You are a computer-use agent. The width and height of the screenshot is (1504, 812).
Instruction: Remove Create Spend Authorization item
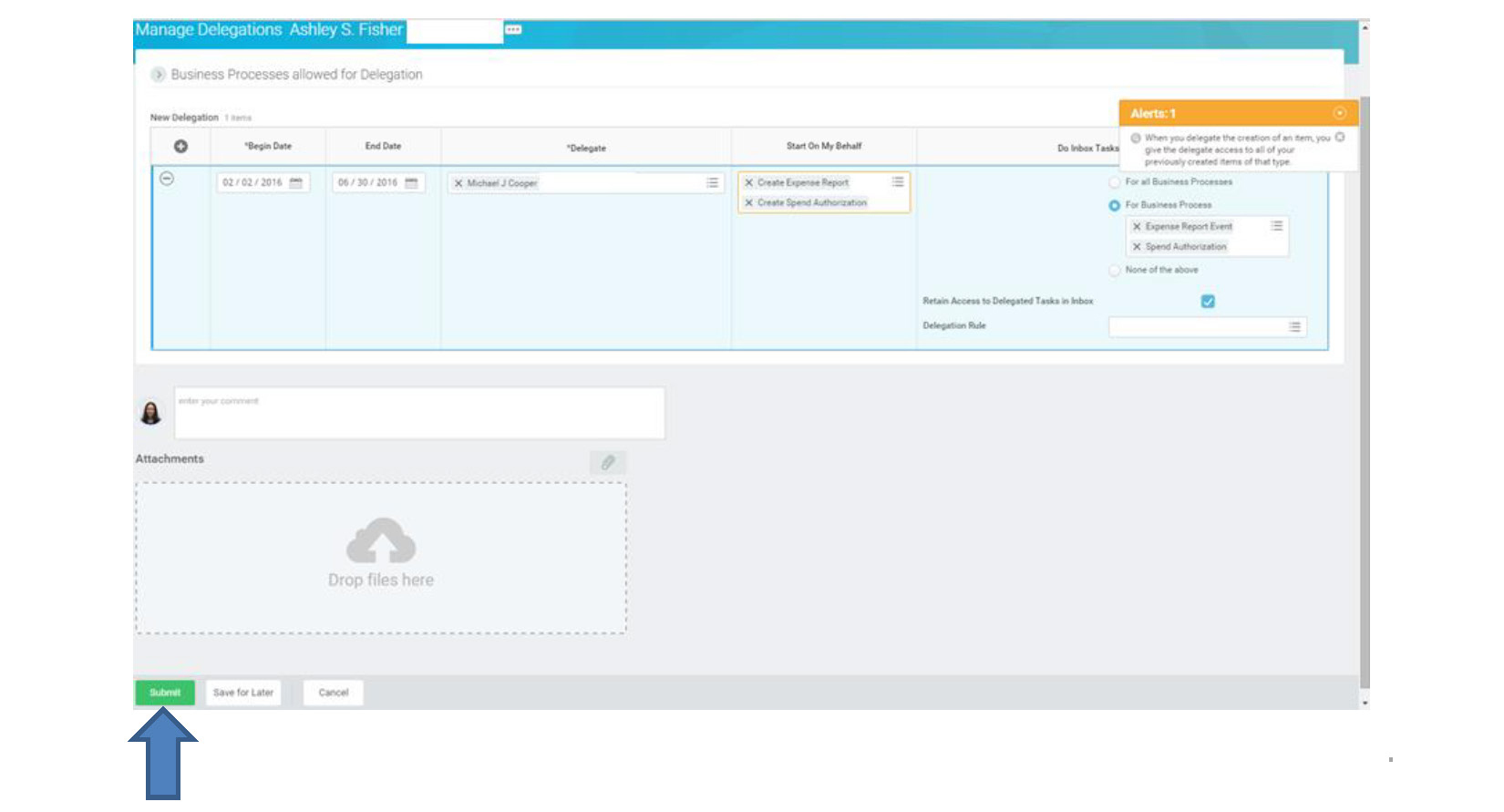point(748,202)
